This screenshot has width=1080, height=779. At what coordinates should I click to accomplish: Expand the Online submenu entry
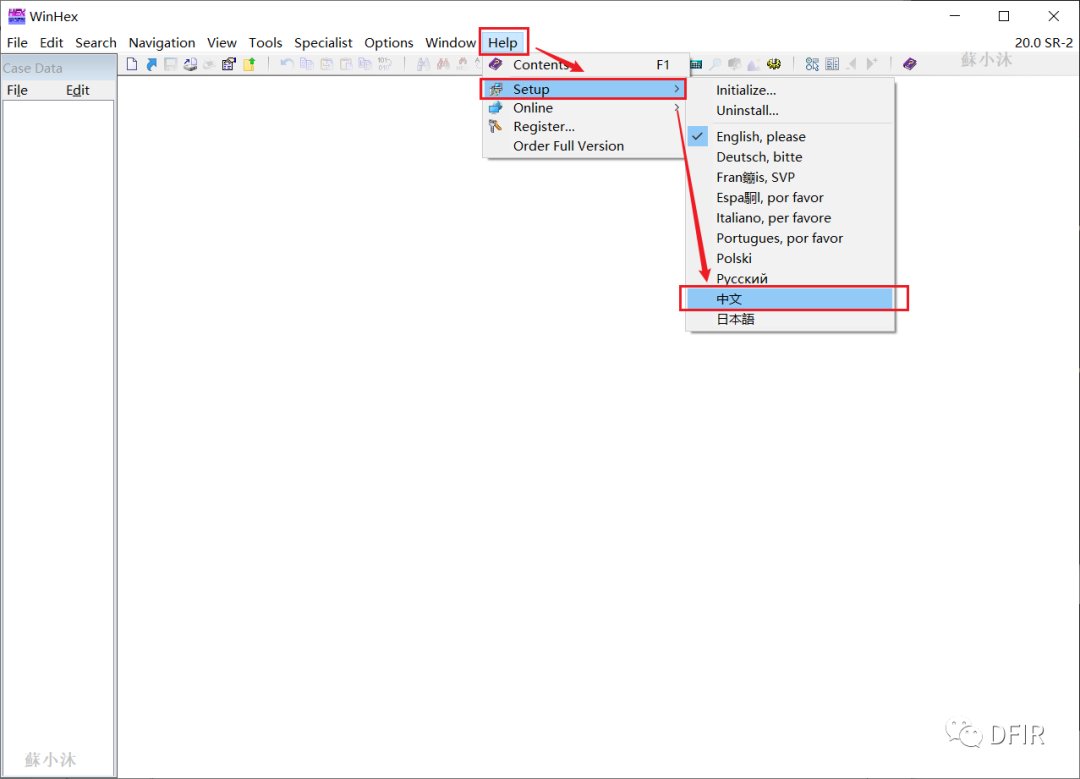(584, 107)
